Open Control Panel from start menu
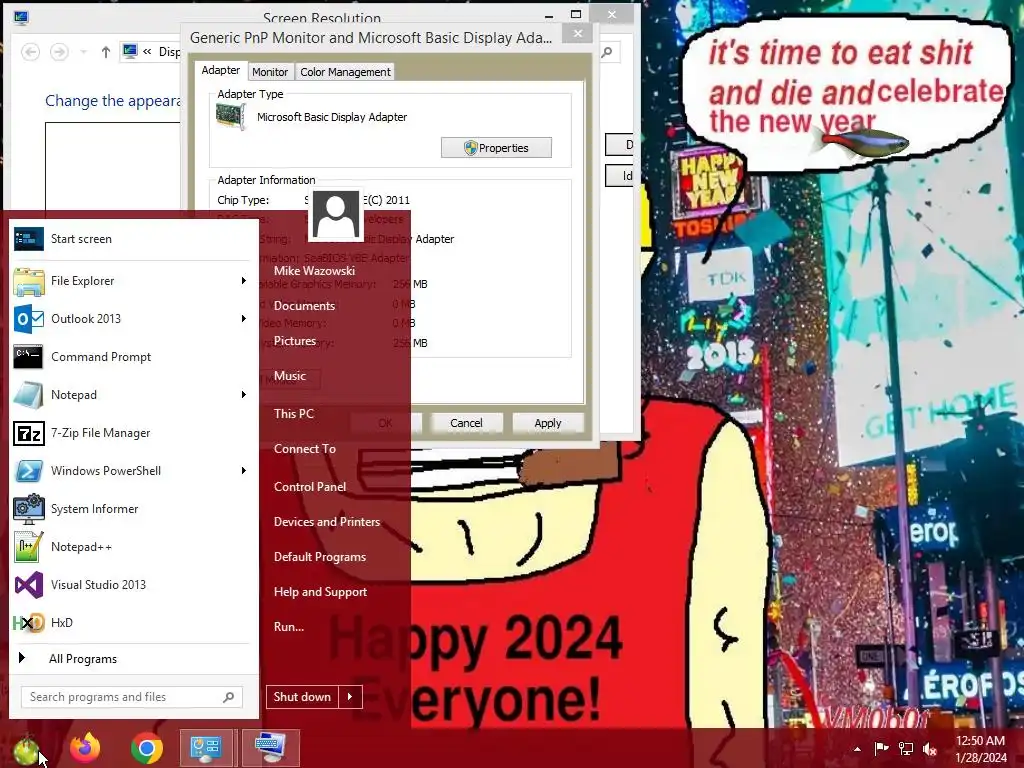Viewport: 1024px width, 768px height. (x=310, y=487)
